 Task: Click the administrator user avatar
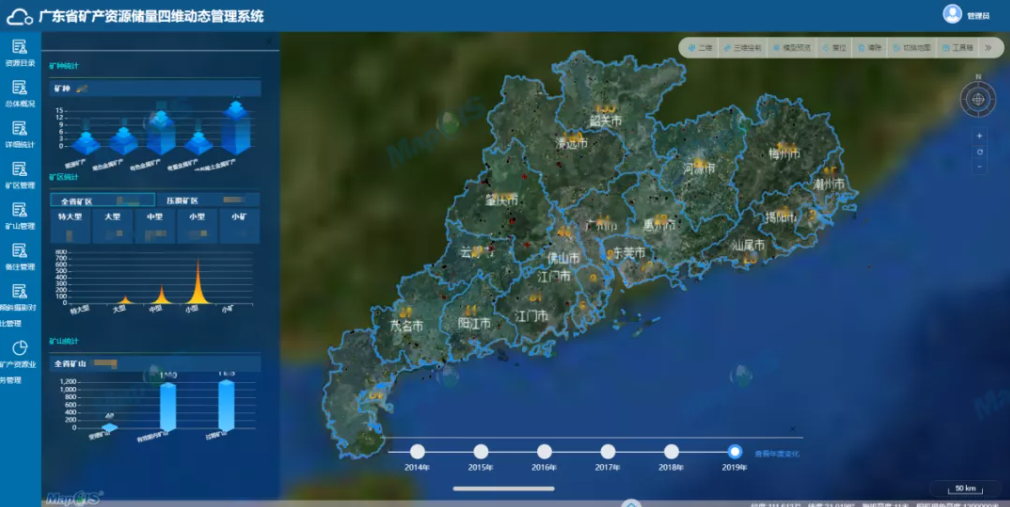pyautogui.click(x=952, y=14)
